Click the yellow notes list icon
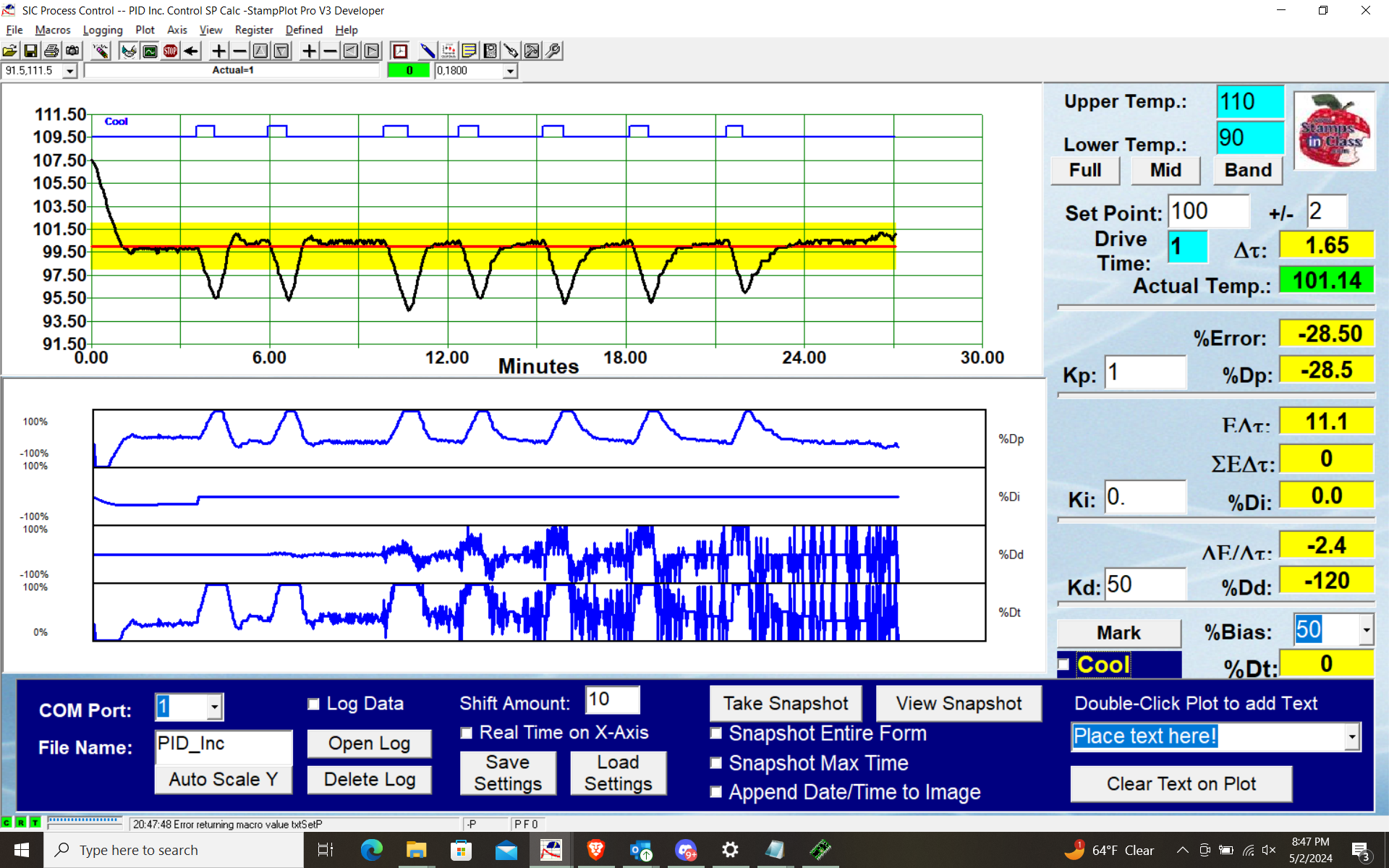 [469, 51]
